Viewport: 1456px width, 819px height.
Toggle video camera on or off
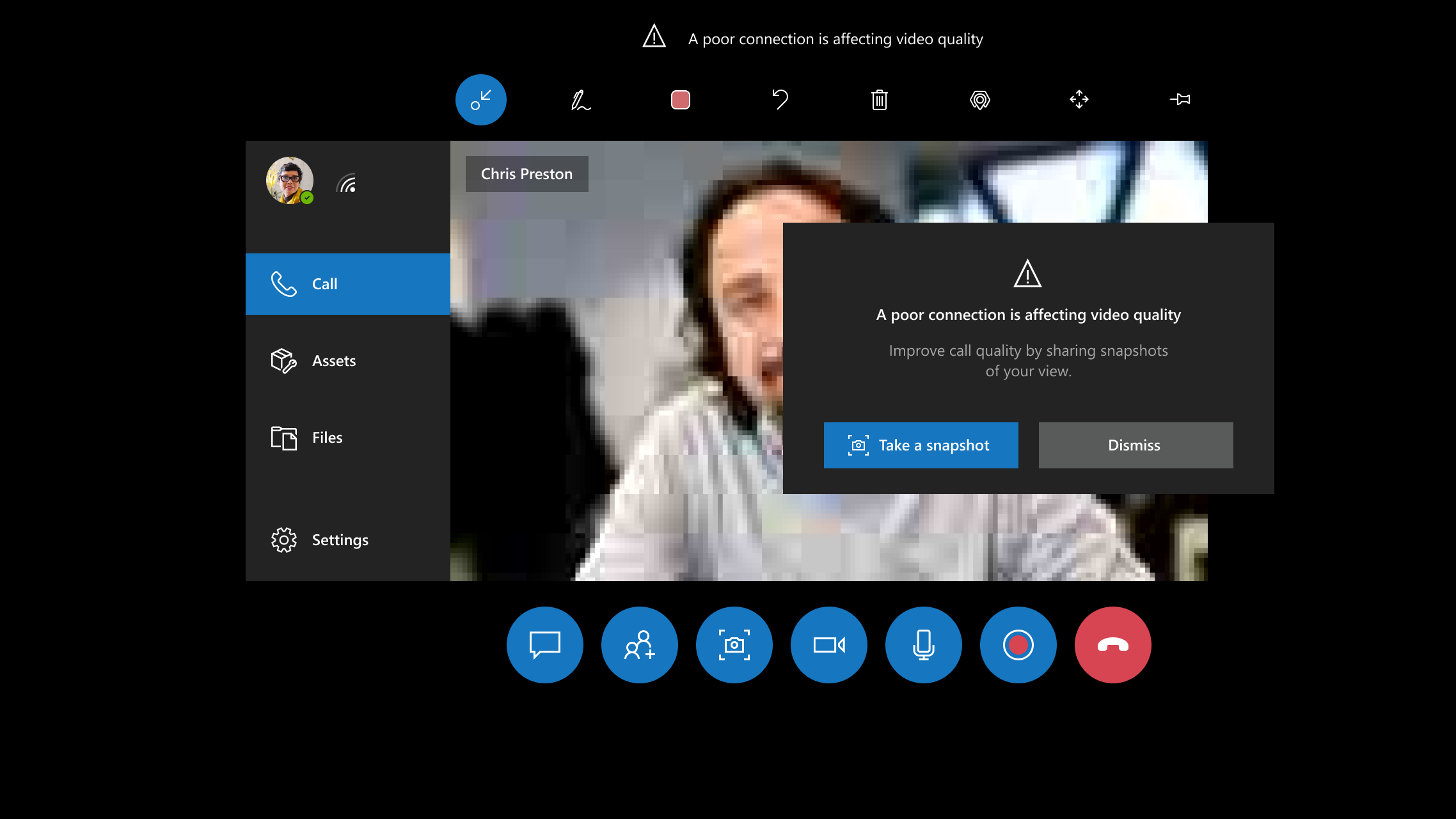tap(829, 645)
